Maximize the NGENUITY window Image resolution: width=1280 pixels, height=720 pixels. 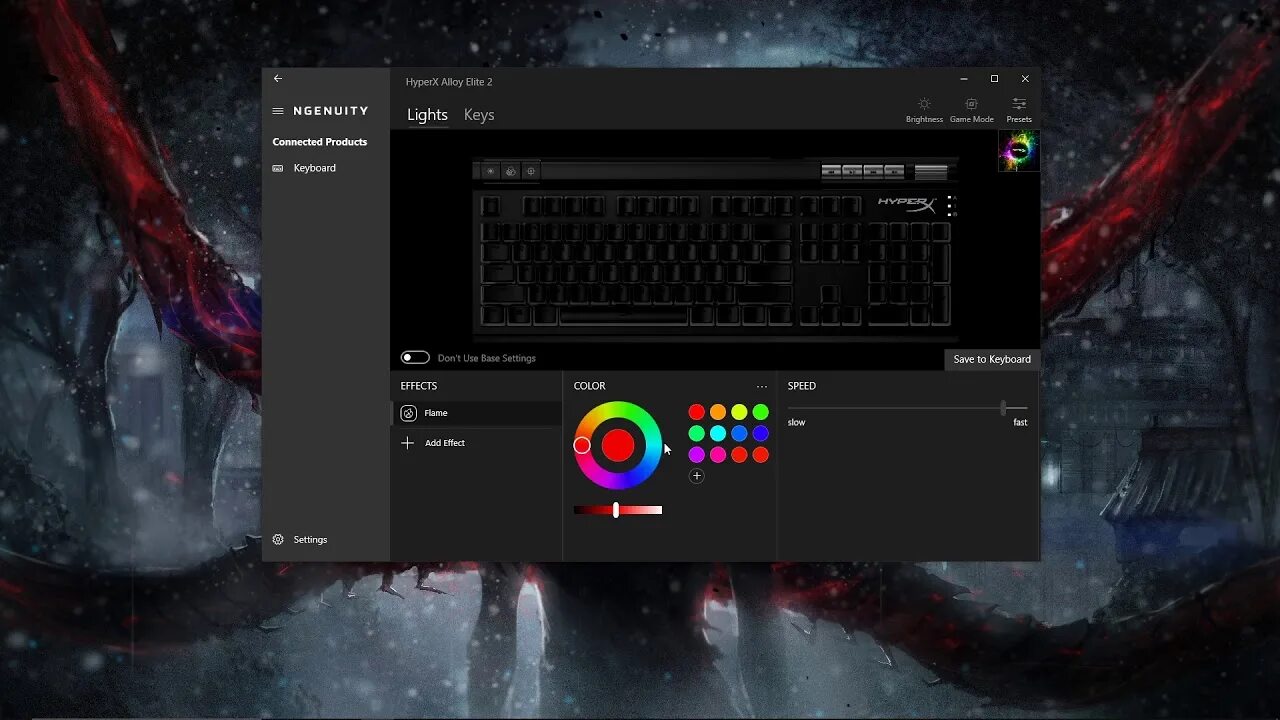pyautogui.click(x=994, y=79)
